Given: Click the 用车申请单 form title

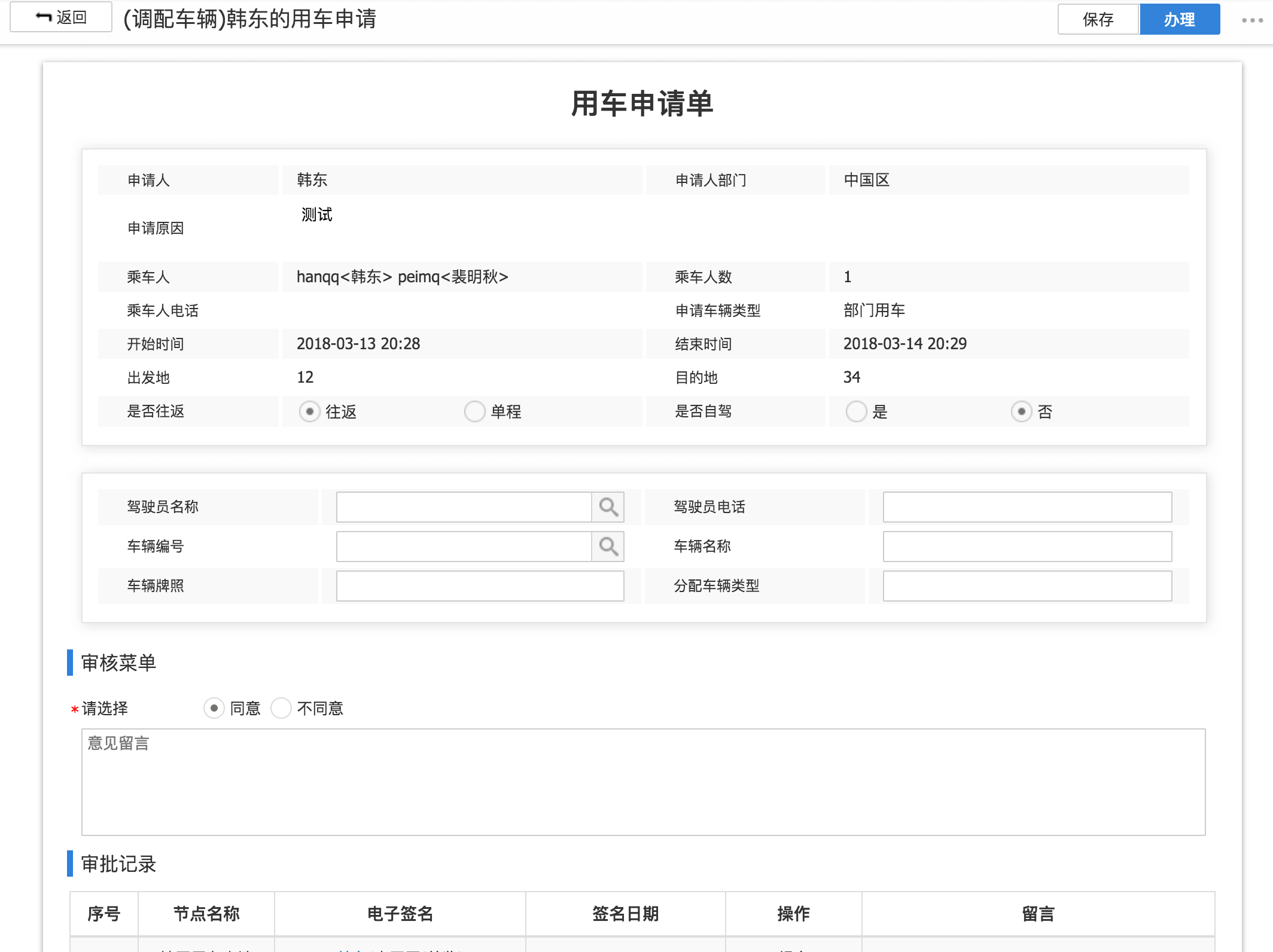Looking at the screenshot, I should coord(642,103).
